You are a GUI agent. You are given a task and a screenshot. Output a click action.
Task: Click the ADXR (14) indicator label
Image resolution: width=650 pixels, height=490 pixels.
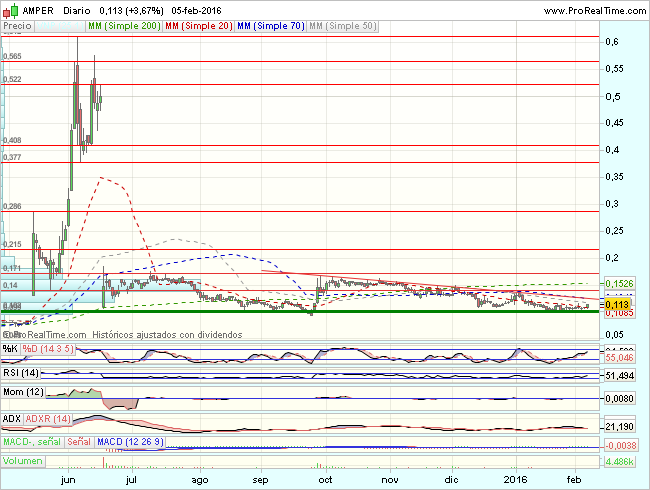50,418
